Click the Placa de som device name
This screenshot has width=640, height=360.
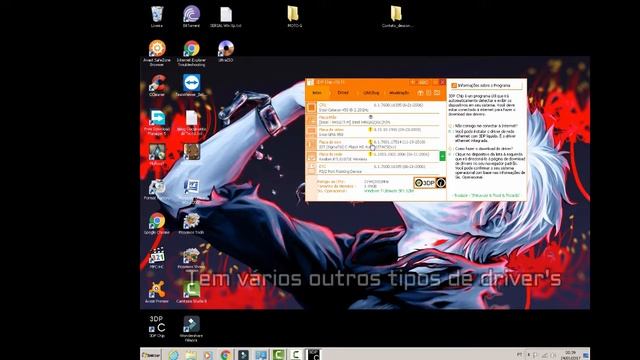(357, 147)
